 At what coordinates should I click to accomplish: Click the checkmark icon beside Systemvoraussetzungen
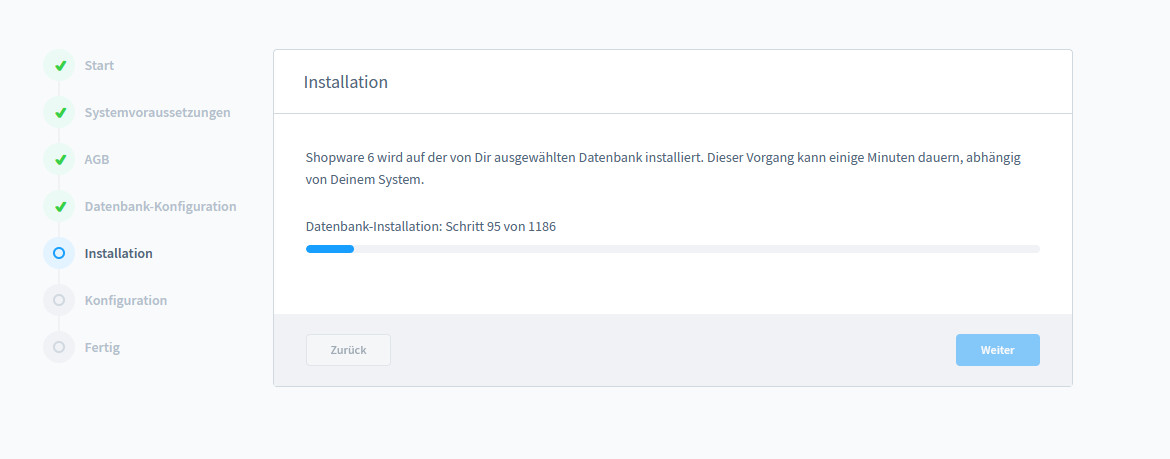click(59, 113)
